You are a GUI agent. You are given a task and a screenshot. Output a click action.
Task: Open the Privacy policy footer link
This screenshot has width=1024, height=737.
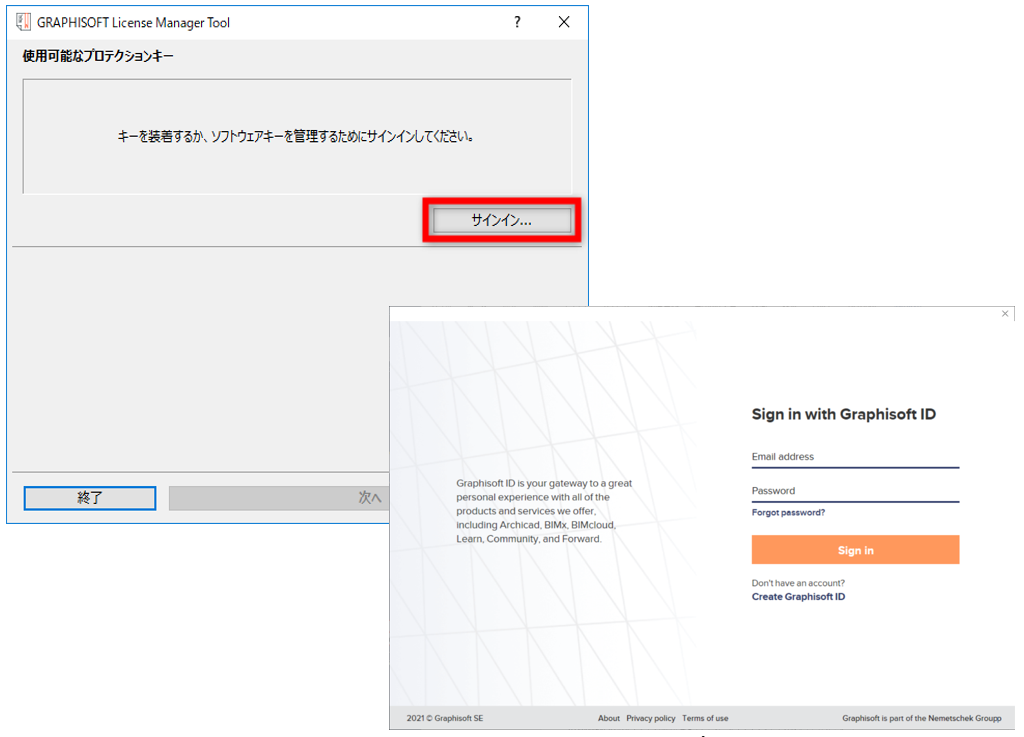point(651,718)
